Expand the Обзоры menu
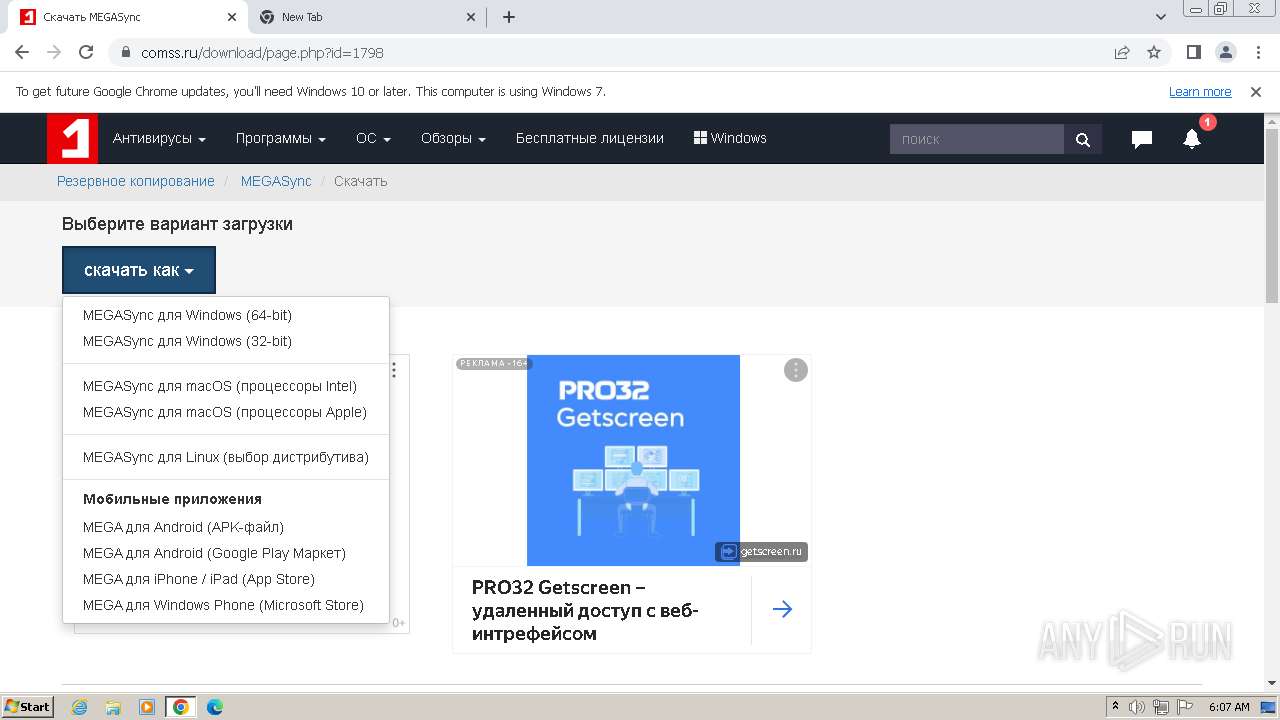The image size is (1280, 720). tap(453, 139)
